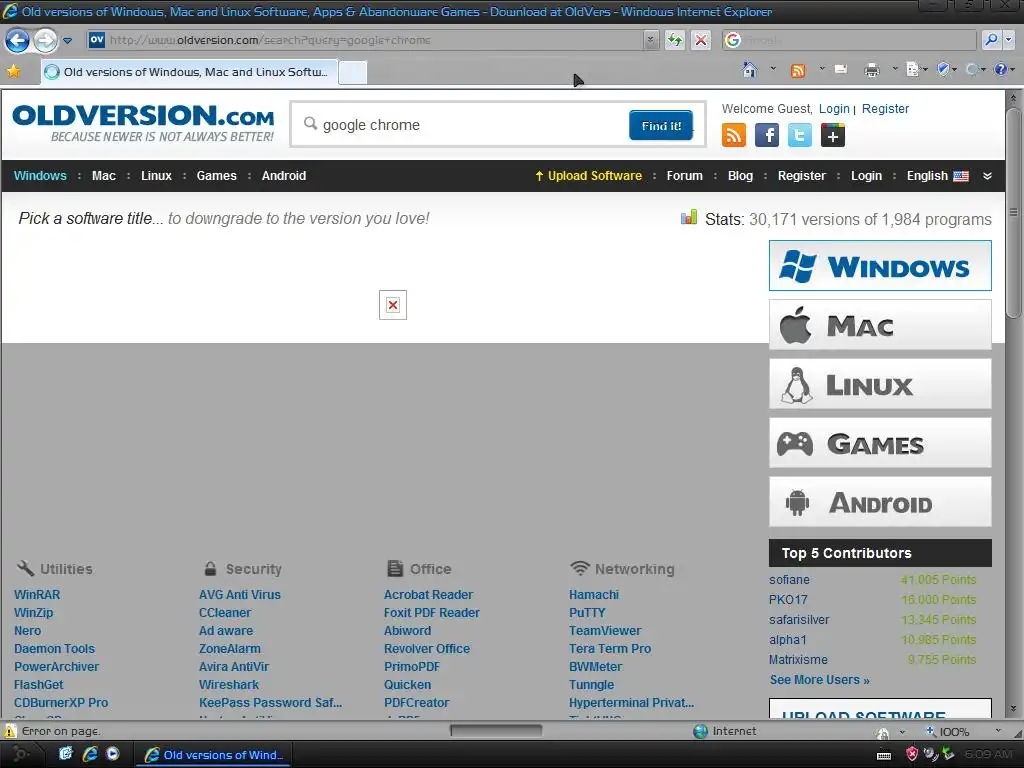This screenshot has width=1024, height=768.
Task: Select Mac in the site navigation bar
Action: pos(104,176)
